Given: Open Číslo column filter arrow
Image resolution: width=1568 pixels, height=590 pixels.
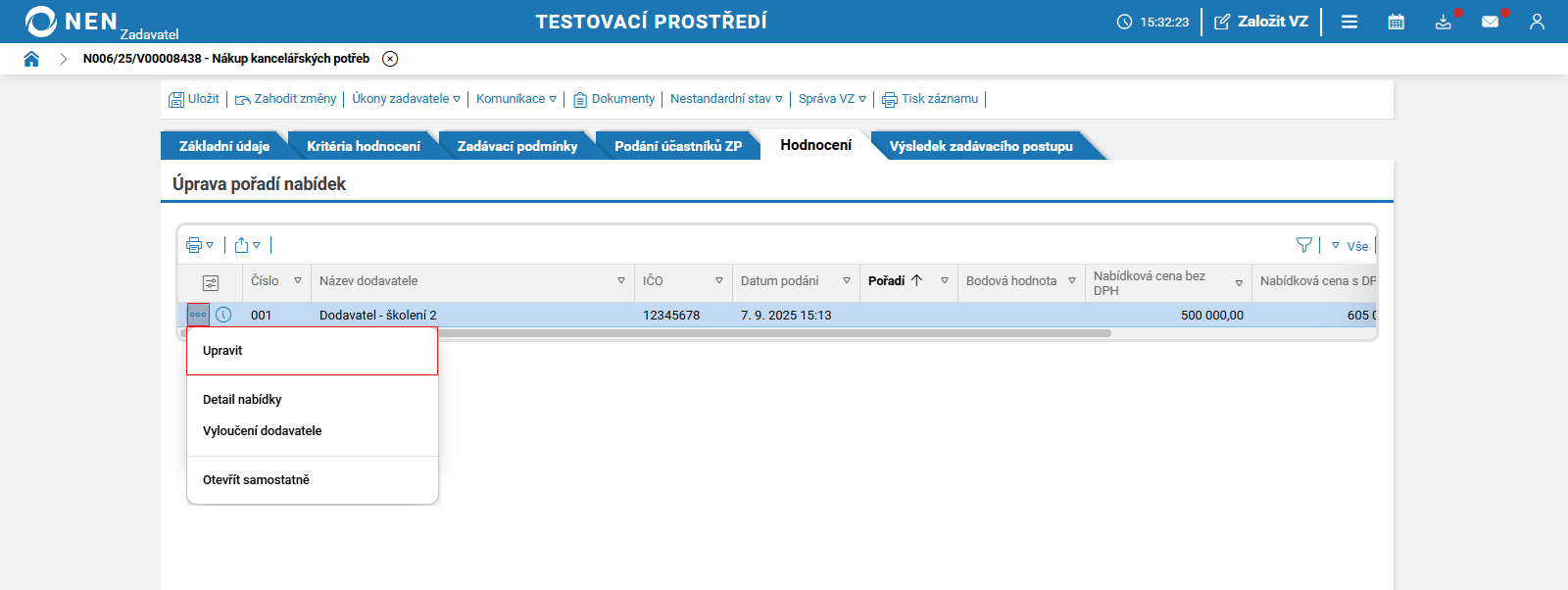Looking at the screenshot, I should point(298,280).
